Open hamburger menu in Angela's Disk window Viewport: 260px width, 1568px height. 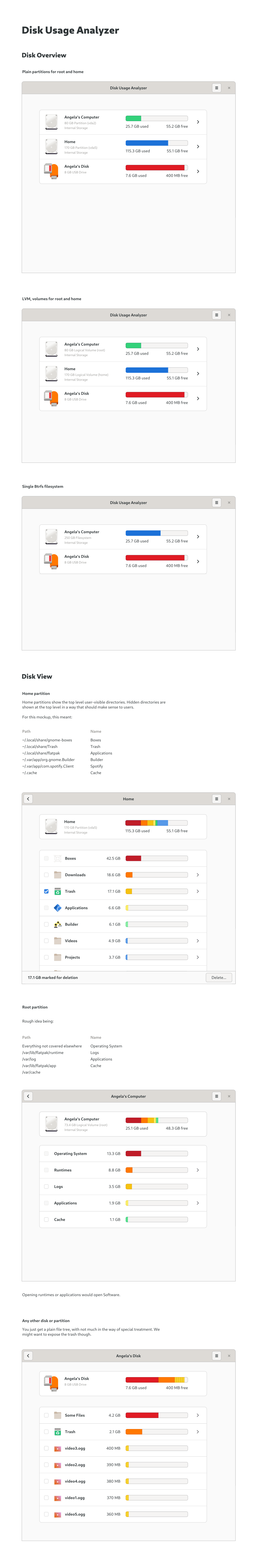(216, 1355)
